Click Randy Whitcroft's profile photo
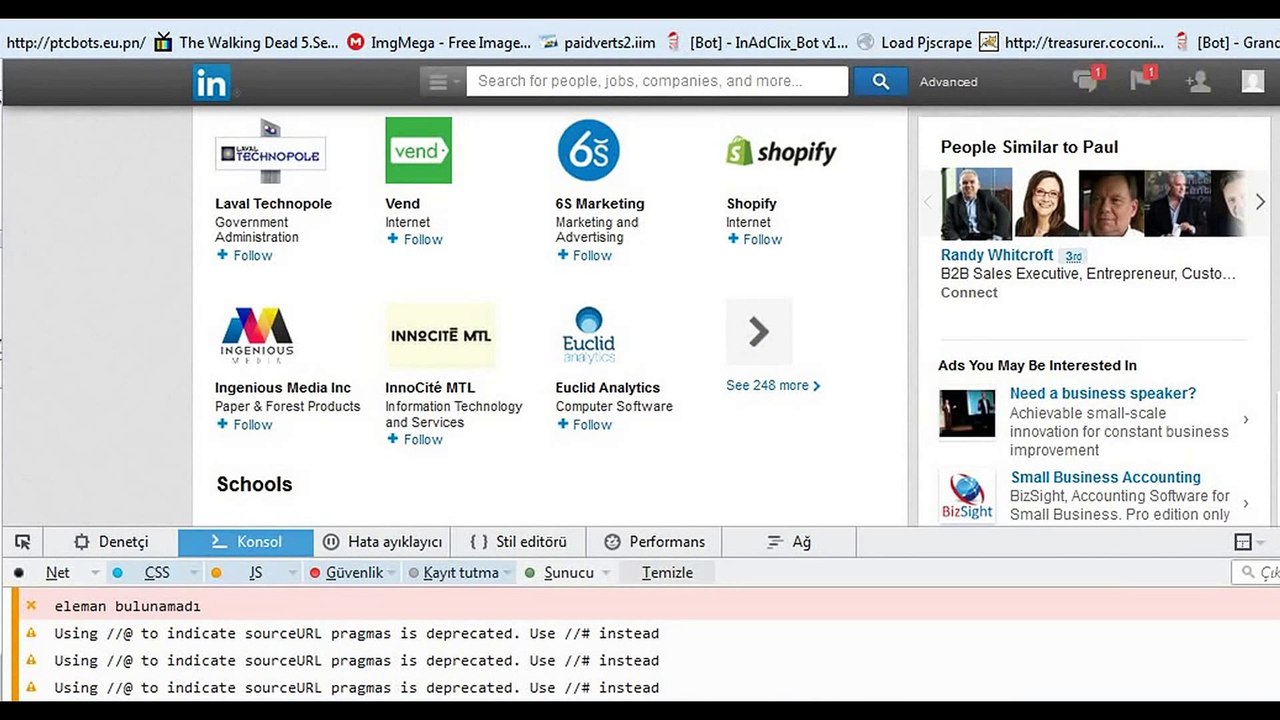1280x720 pixels. 976,202
